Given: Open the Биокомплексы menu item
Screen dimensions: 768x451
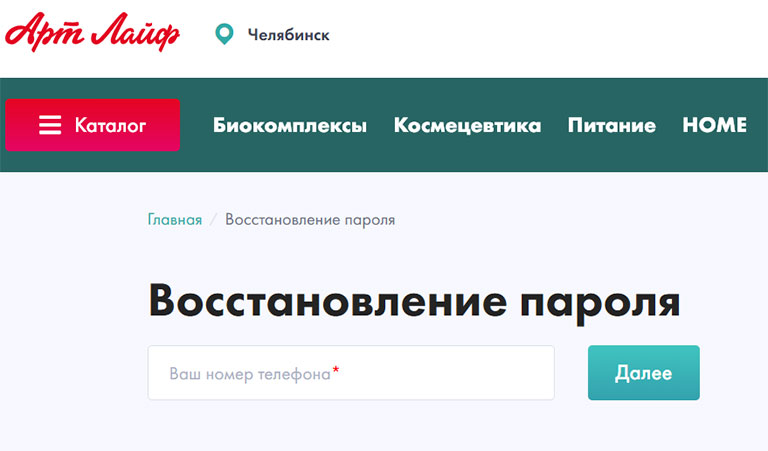Looking at the screenshot, I should [289, 126].
